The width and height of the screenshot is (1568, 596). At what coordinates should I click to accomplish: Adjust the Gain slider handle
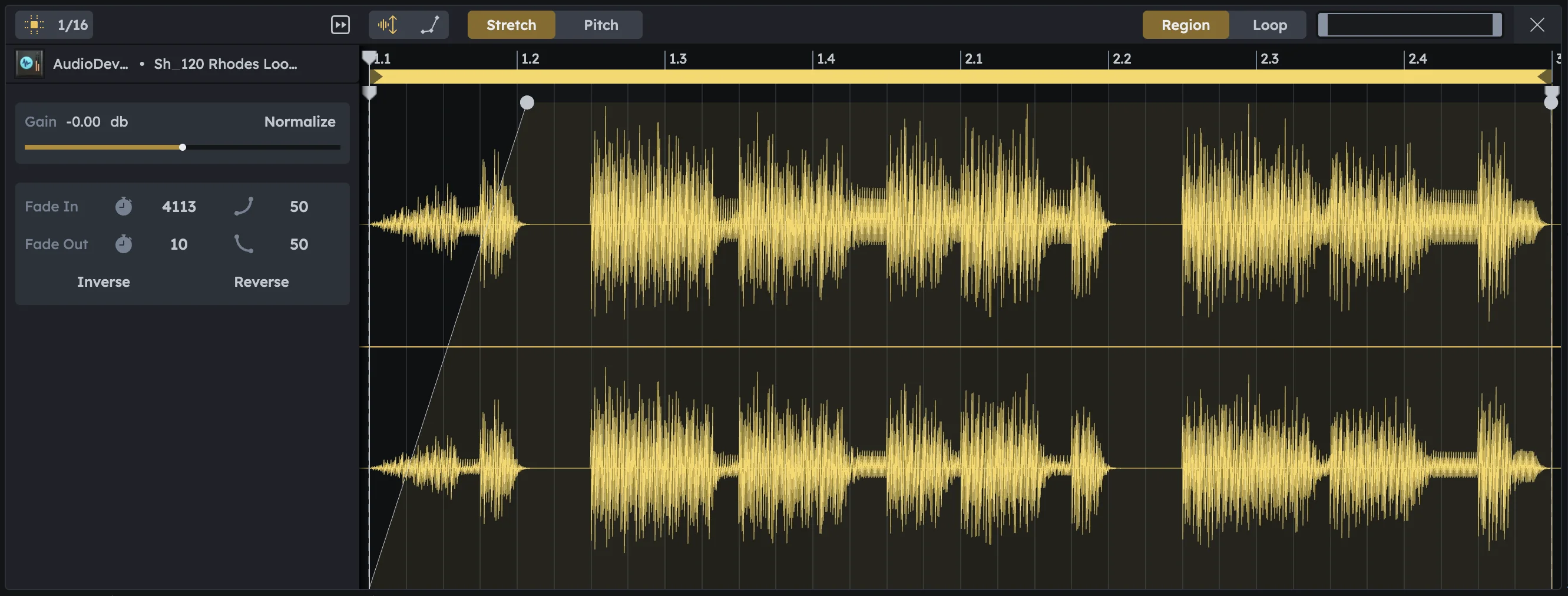click(183, 147)
